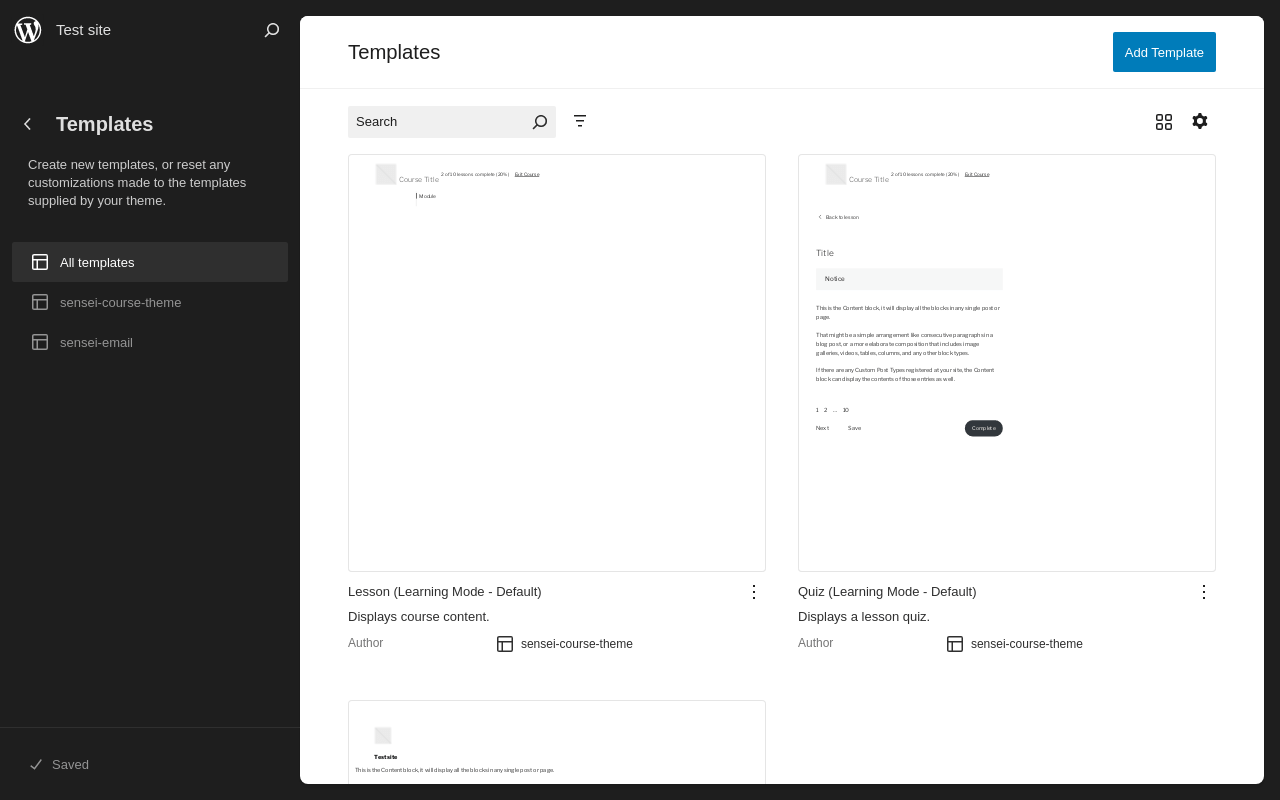Click the Add Template button
This screenshot has width=1280, height=800.
(x=1164, y=52)
